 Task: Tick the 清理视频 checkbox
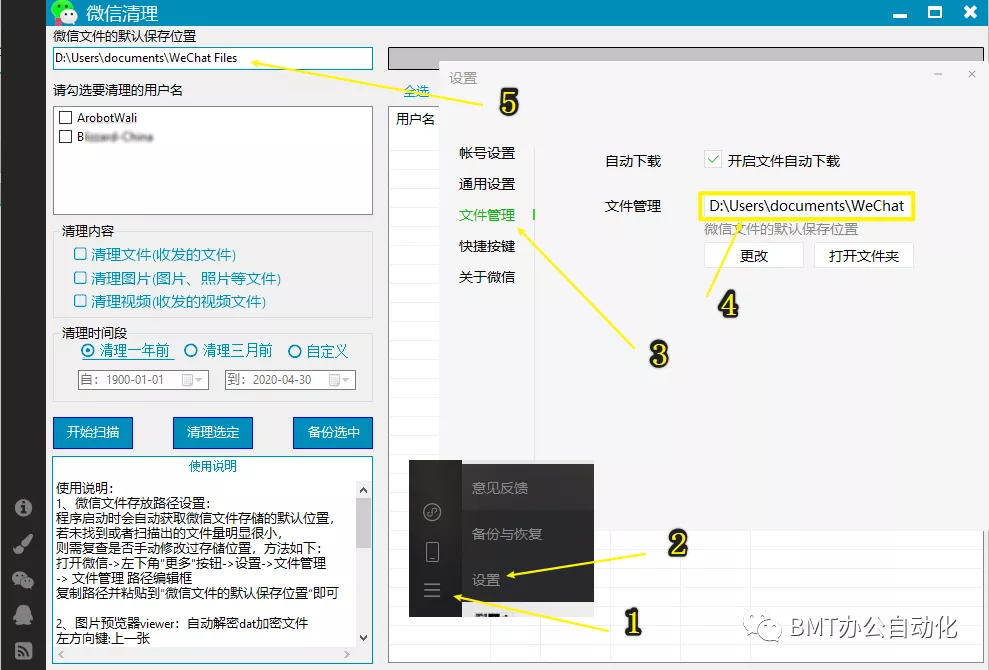pyautogui.click(x=81, y=301)
